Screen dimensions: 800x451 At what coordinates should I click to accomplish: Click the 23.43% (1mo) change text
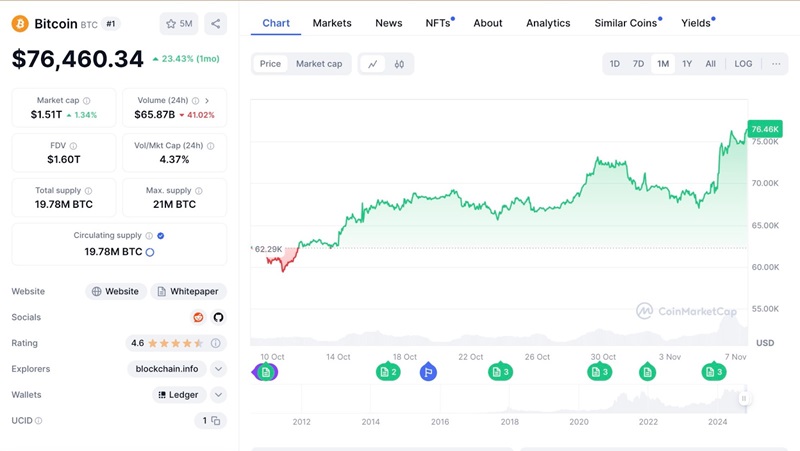point(190,59)
